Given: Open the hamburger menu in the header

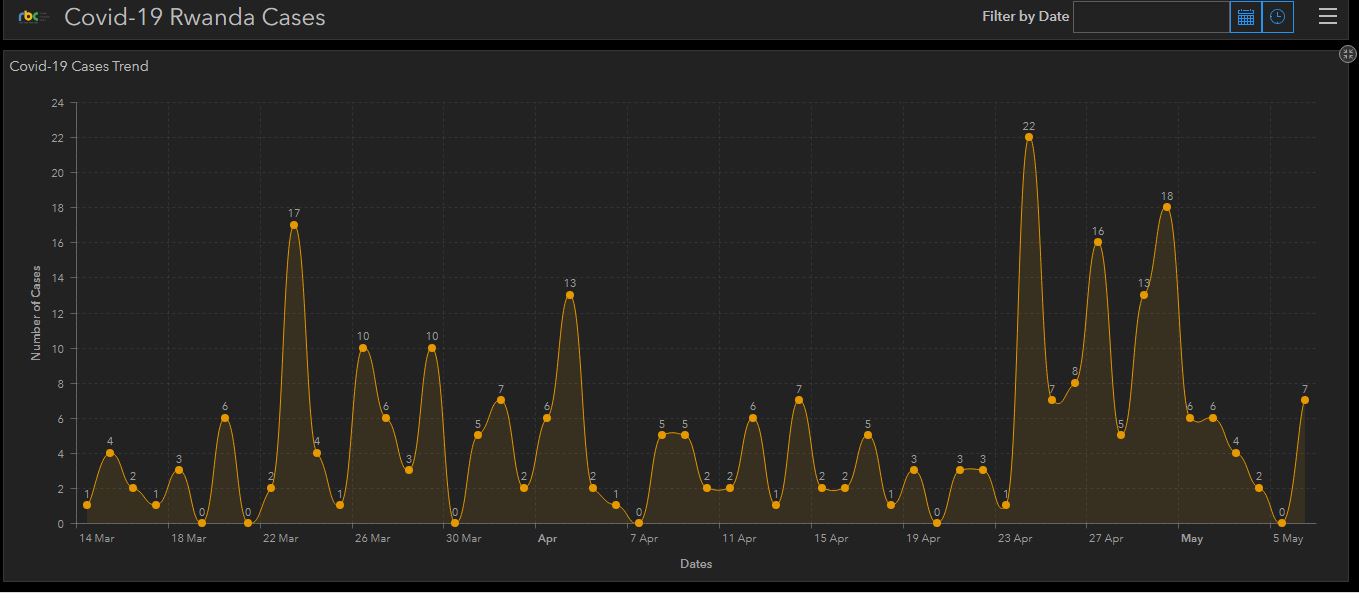Looking at the screenshot, I should tap(1327, 16).
